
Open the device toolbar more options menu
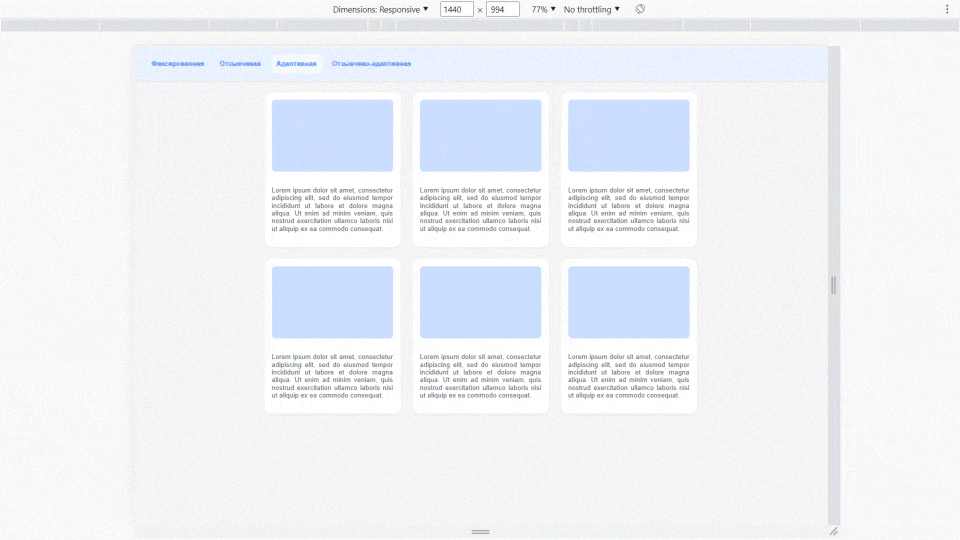coord(947,9)
